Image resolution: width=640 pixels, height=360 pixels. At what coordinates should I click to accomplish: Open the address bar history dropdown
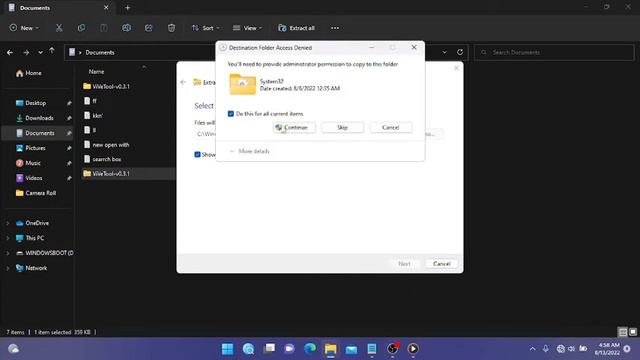pyautogui.click(x=444, y=52)
